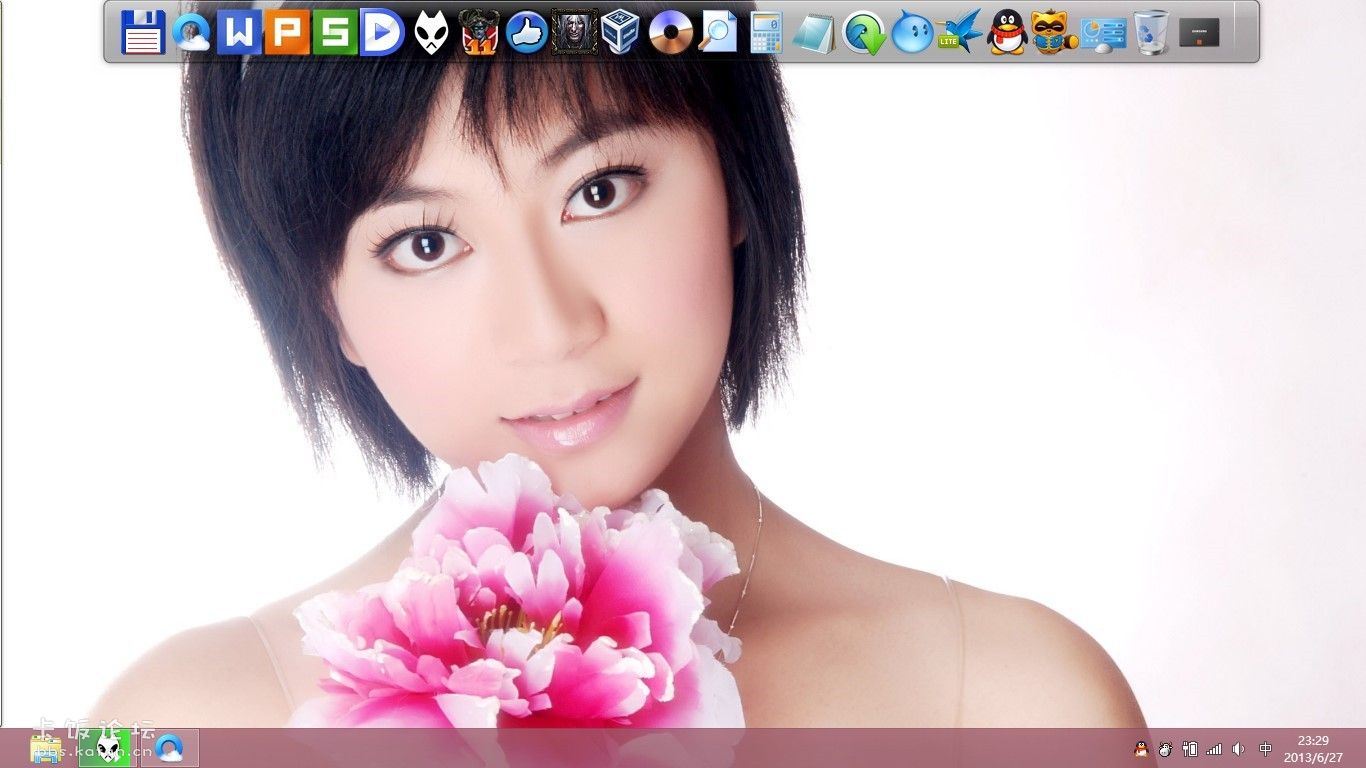Open the CD disc icon in dock
The width and height of the screenshot is (1366, 768).
click(670, 32)
